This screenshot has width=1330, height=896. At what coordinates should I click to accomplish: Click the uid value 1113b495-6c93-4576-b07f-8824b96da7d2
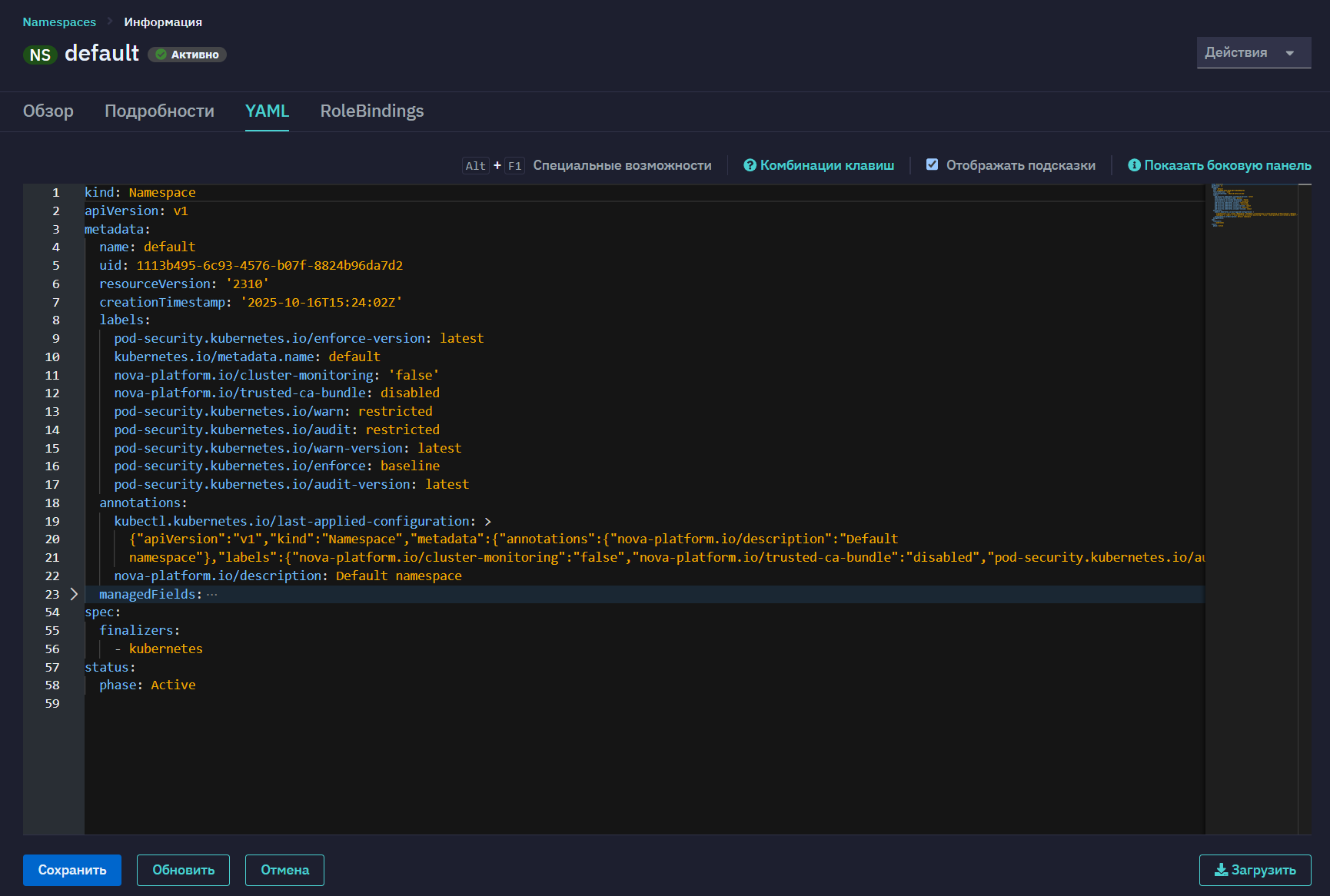pos(270,265)
